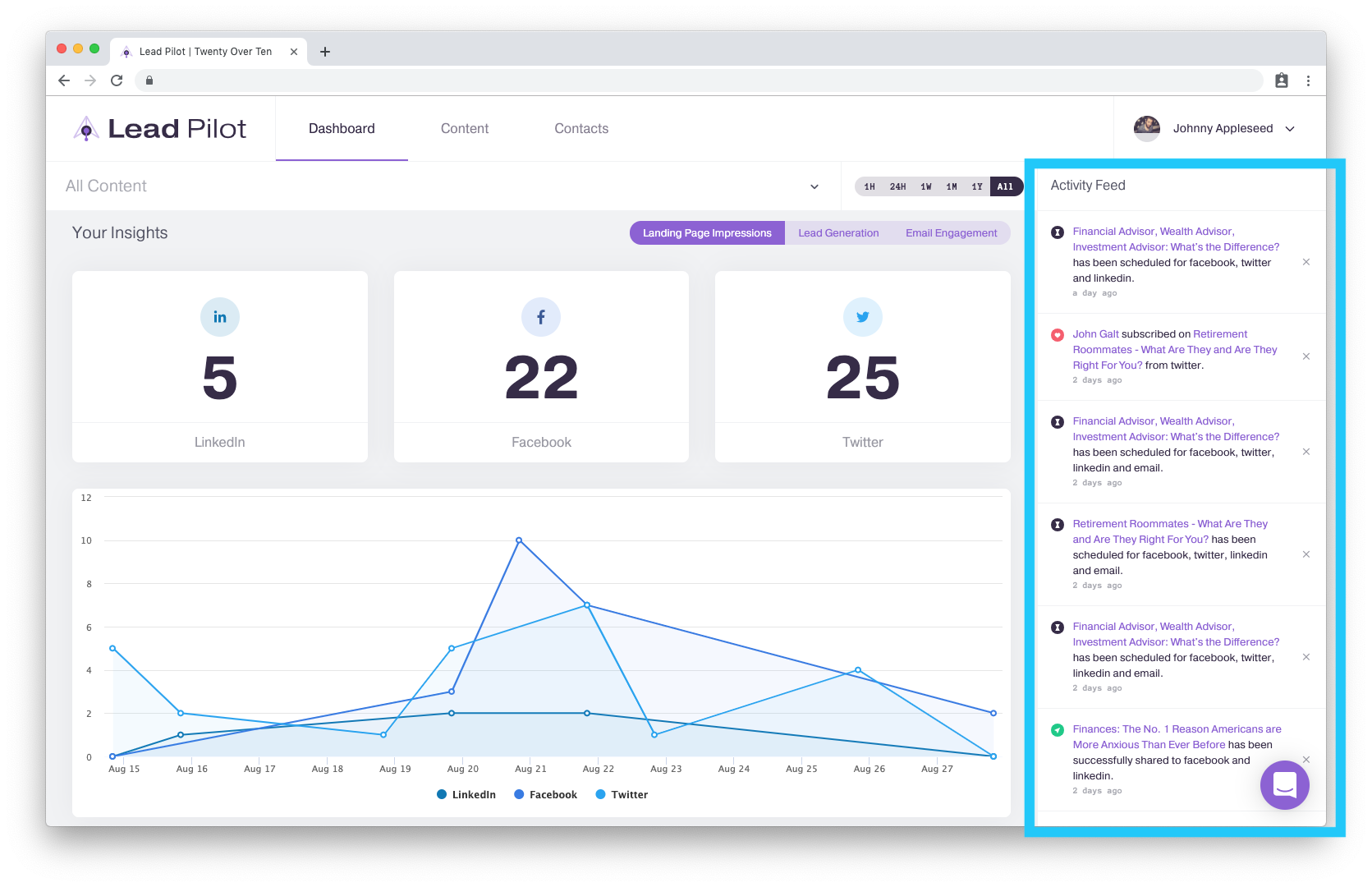Expand the All Content dropdown
Viewport: 1372px width, 887px height.
(814, 186)
